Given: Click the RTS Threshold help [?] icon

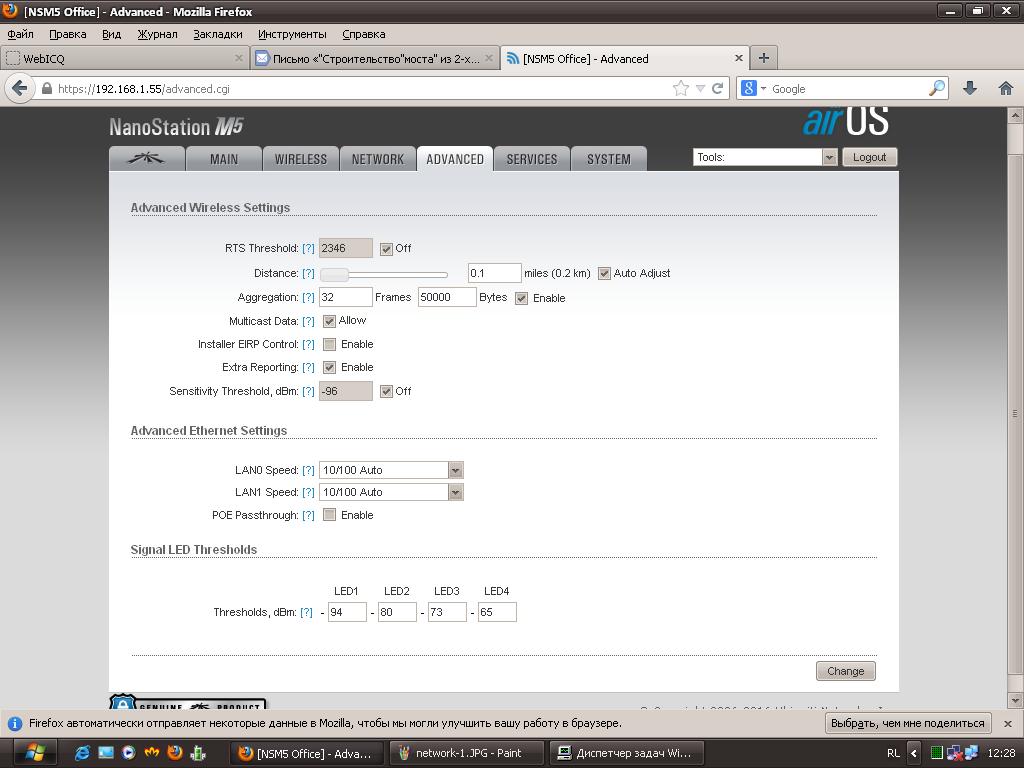Looking at the screenshot, I should tap(308, 248).
